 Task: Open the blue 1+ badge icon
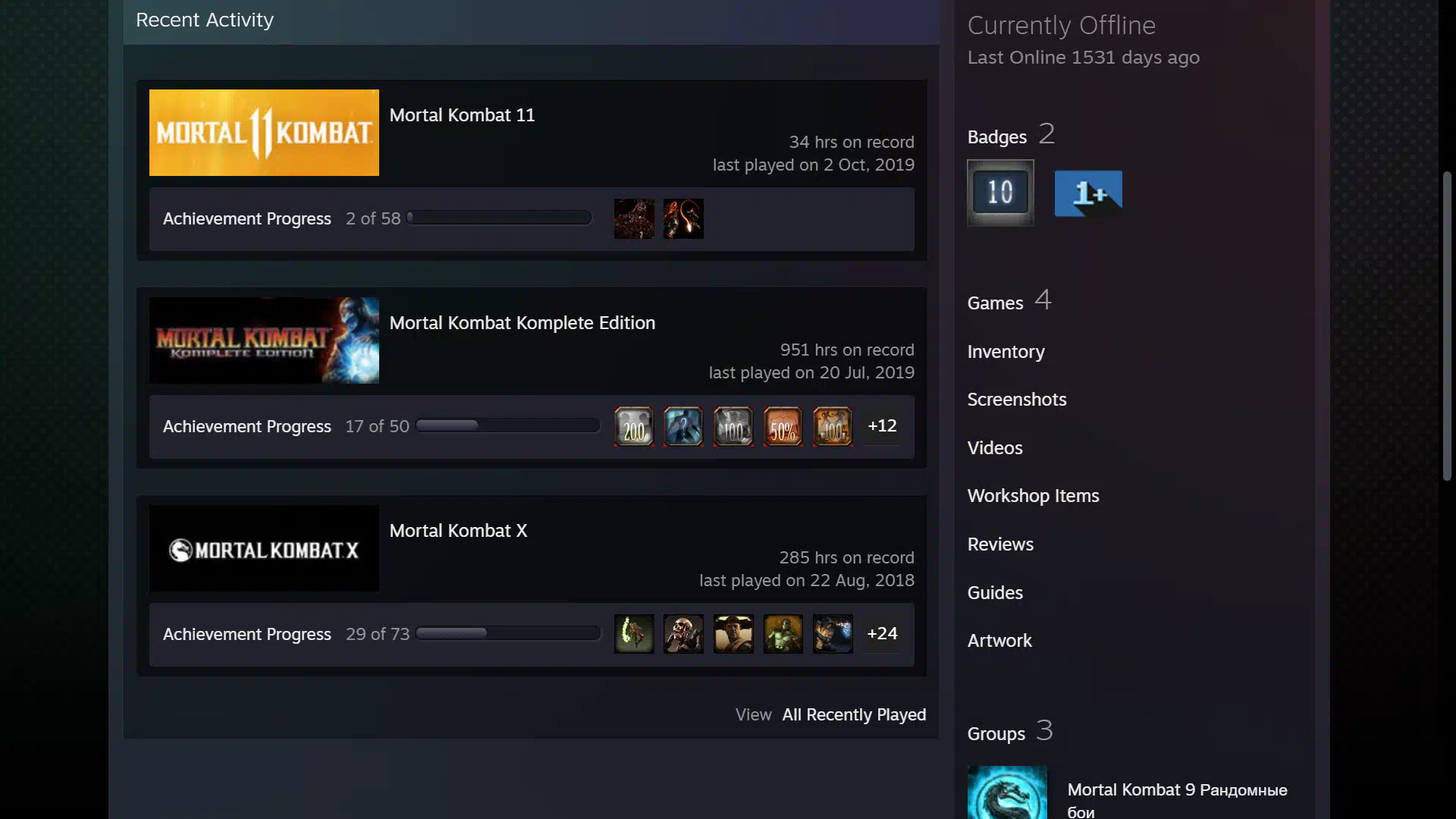click(x=1088, y=193)
